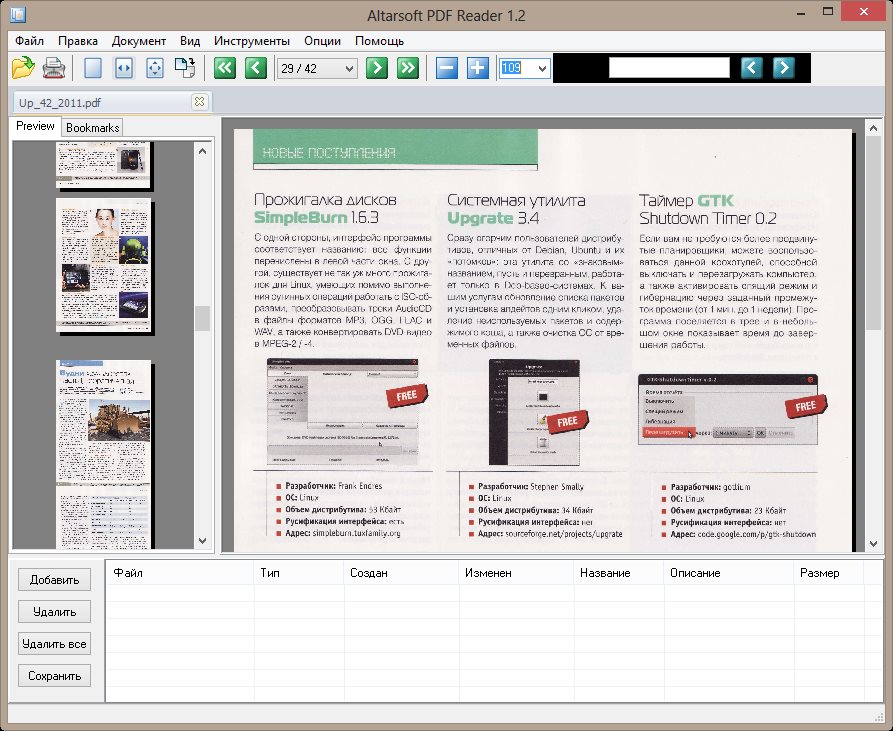
Task: Zoom in with the plus button
Action: (x=478, y=68)
